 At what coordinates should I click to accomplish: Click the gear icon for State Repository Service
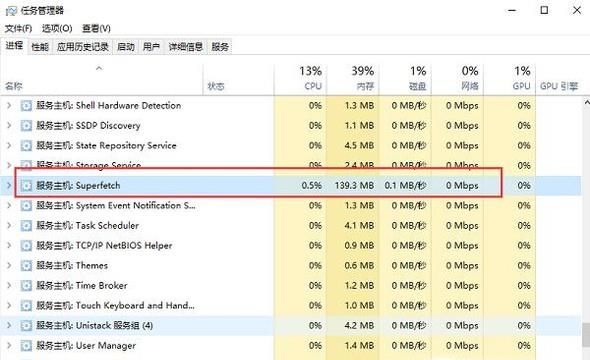26,146
